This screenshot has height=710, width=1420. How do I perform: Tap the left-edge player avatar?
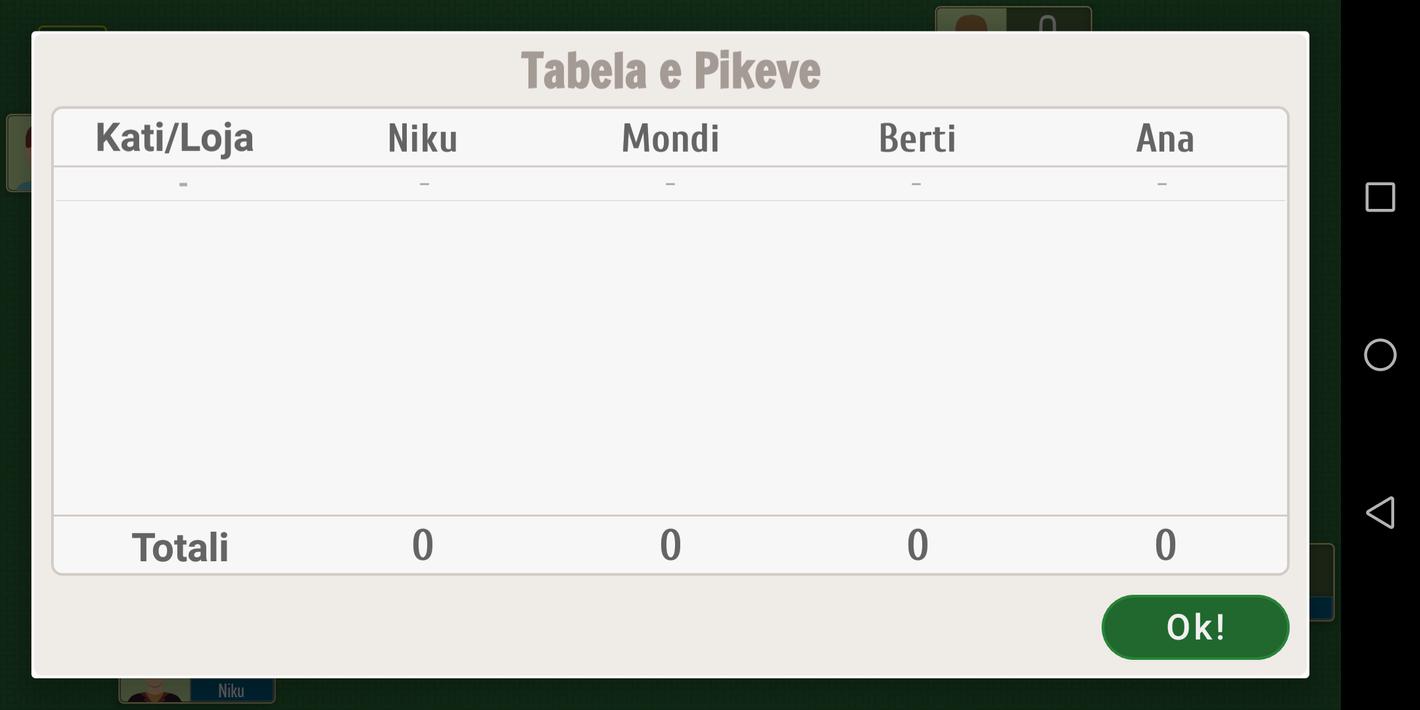(19, 153)
